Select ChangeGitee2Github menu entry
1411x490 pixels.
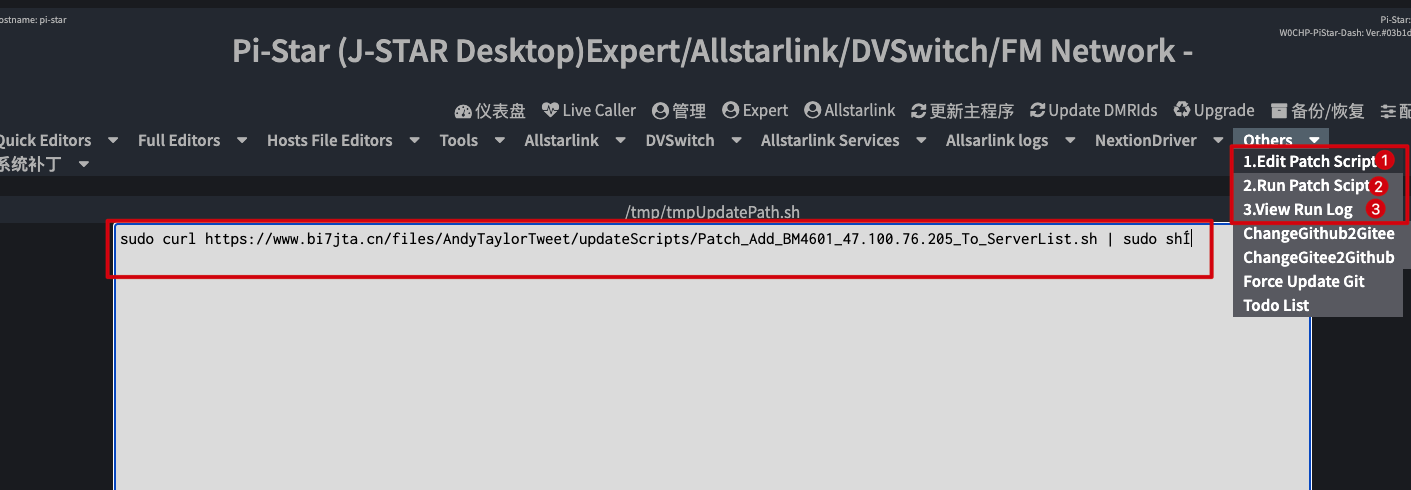click(1320, 257)
